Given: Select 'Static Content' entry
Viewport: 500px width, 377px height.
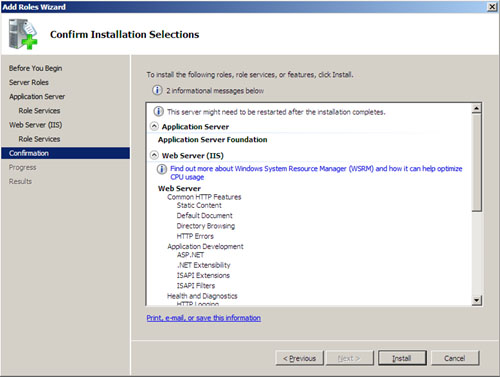Looking at the screenshot, I should tap(199, 205).
